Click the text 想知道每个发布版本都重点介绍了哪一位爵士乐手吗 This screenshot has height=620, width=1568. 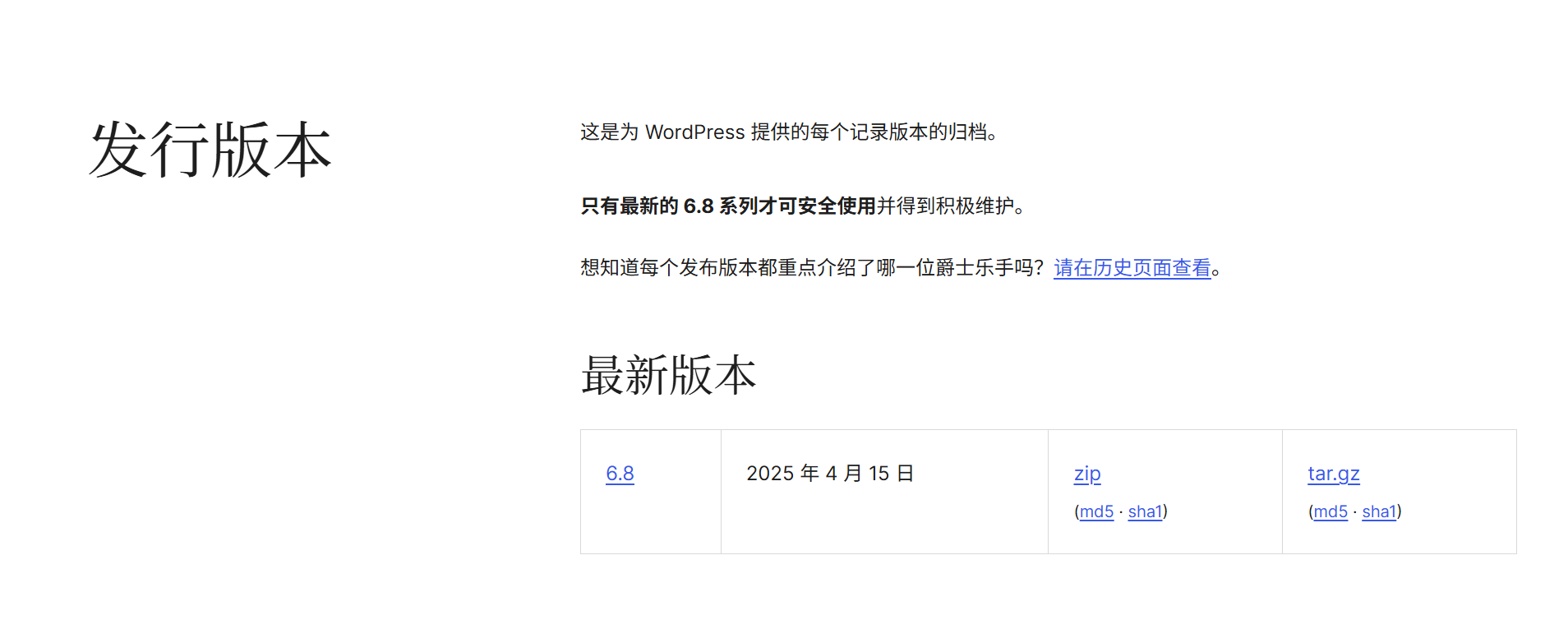[812, 268]
